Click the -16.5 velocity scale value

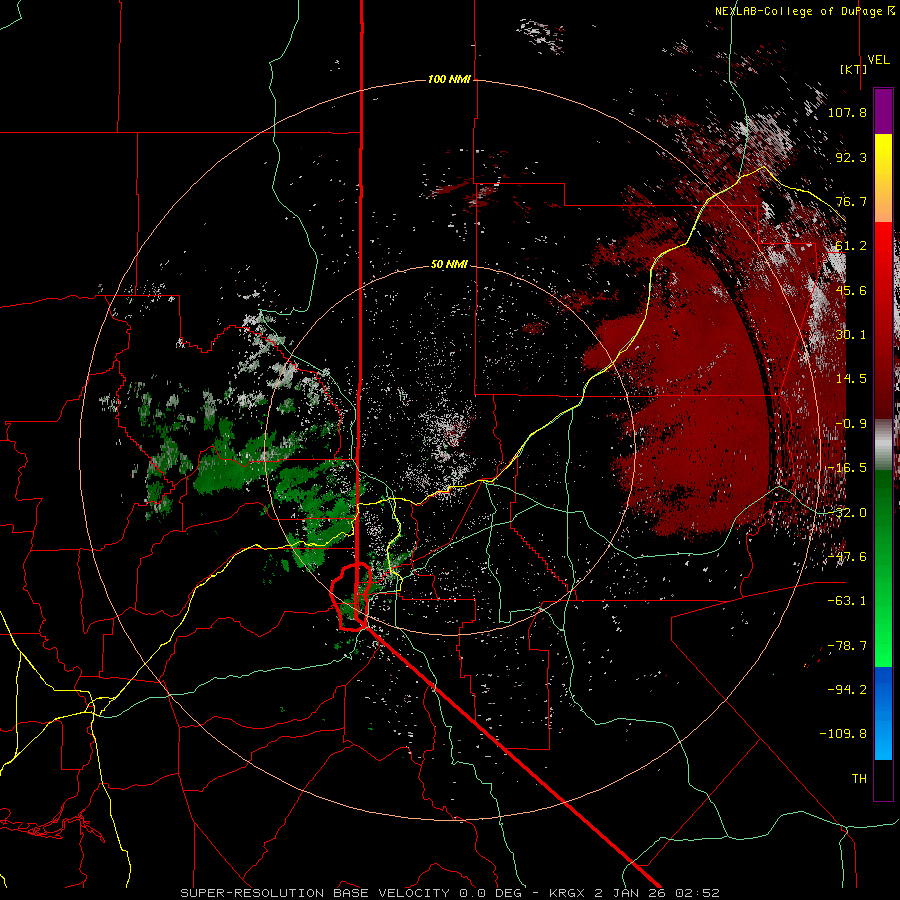pyautogui.click(x=847, y=468)
